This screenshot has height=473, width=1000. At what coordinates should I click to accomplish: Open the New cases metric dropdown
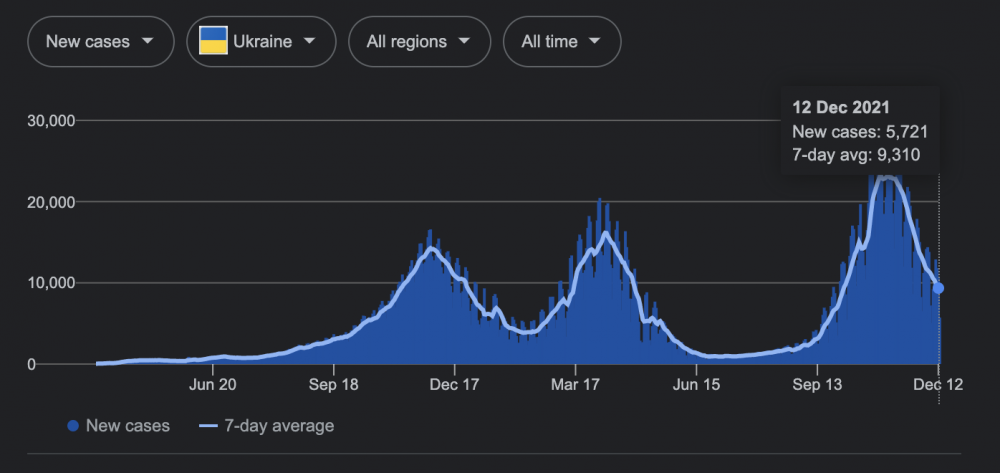point(100,42)
